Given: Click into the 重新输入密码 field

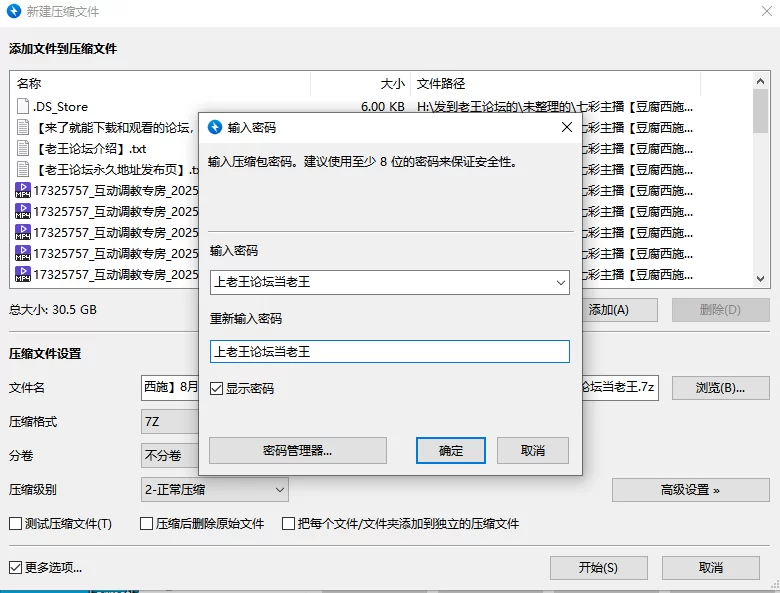Looking at the screenshot, I should tap(390, 352).
